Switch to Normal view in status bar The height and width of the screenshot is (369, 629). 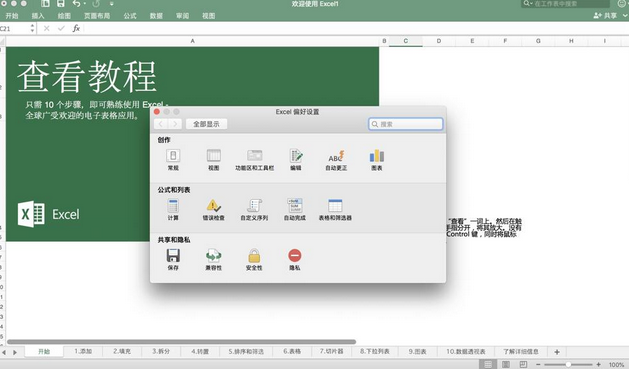click(x=488, y=364)
